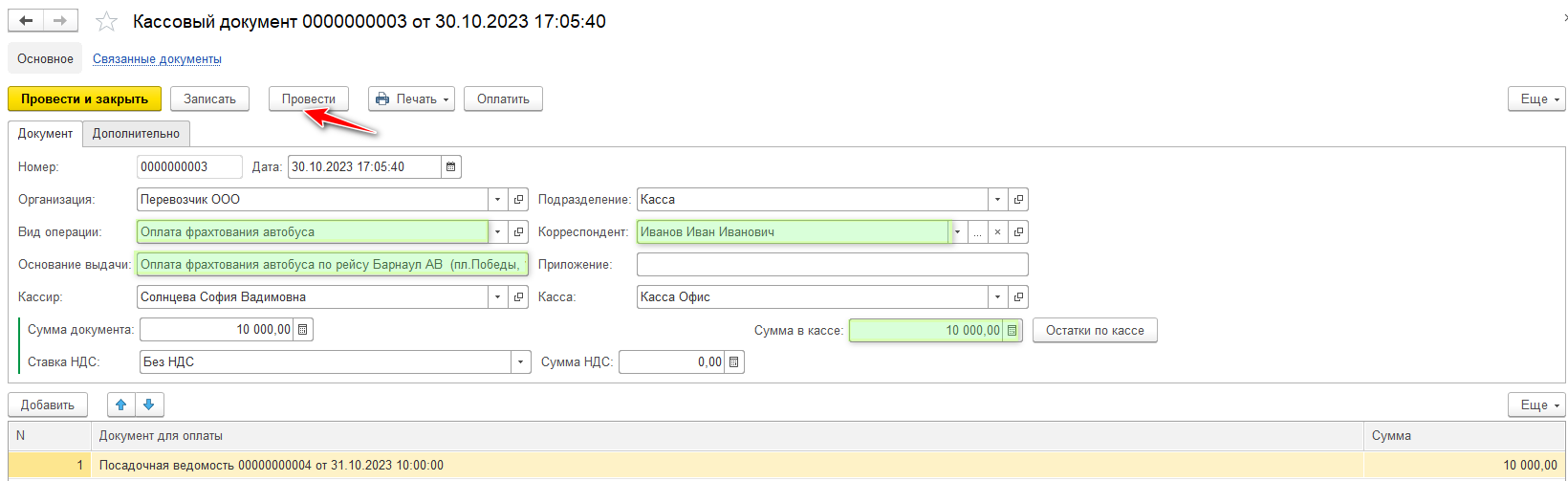1568x481 pixels.
Task: Click the Остатки по кассе button
Action: click(1094, 330)
